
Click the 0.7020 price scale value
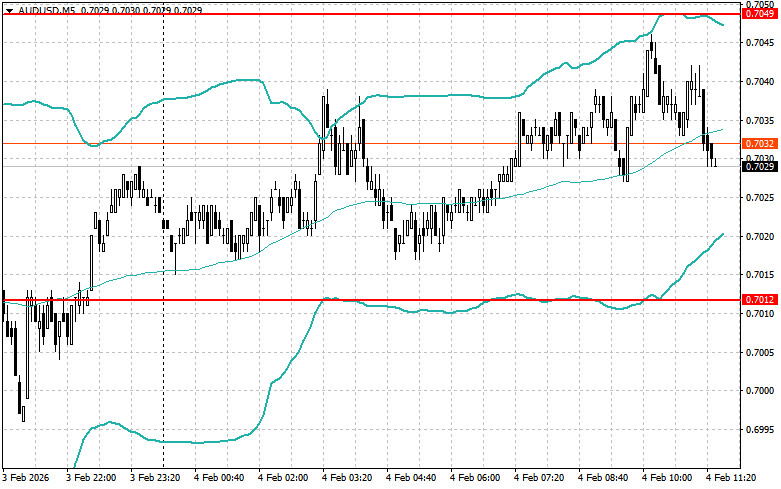coord(760,237)
